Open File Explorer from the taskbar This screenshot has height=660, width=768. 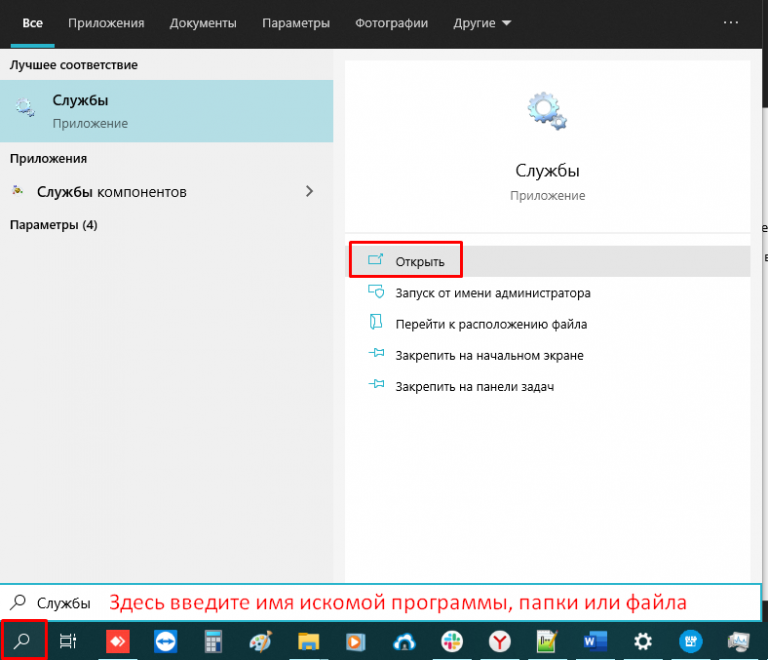pos(309,641)
